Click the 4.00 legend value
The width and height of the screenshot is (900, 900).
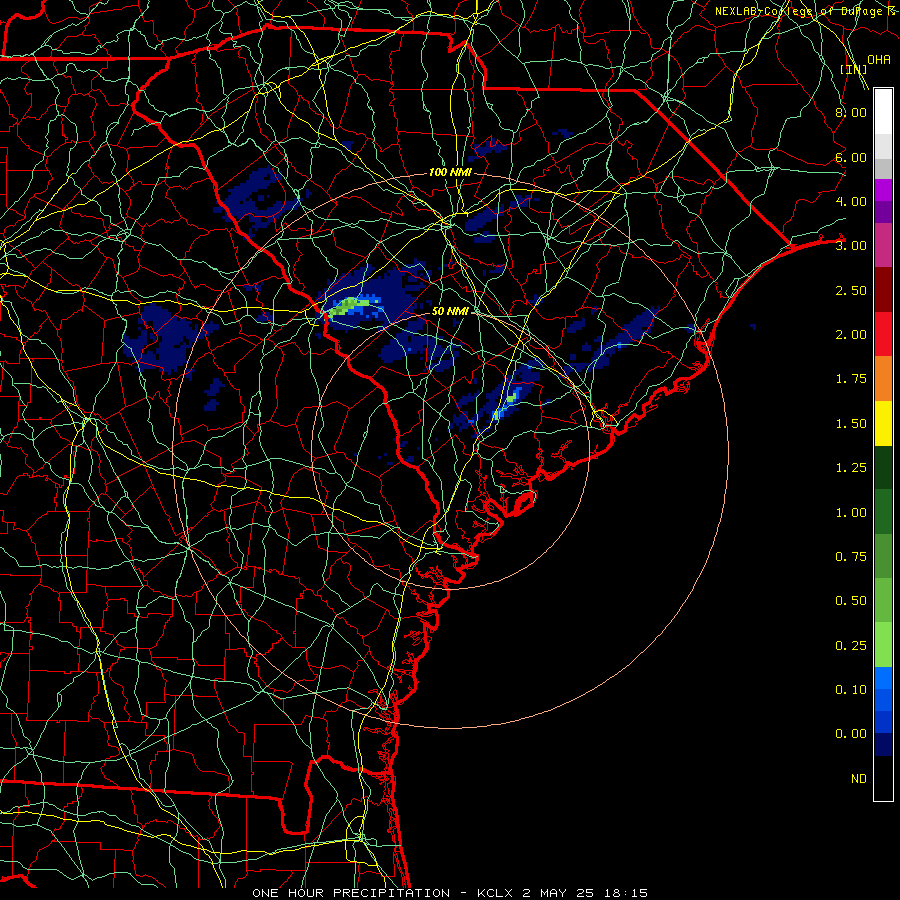851,201
